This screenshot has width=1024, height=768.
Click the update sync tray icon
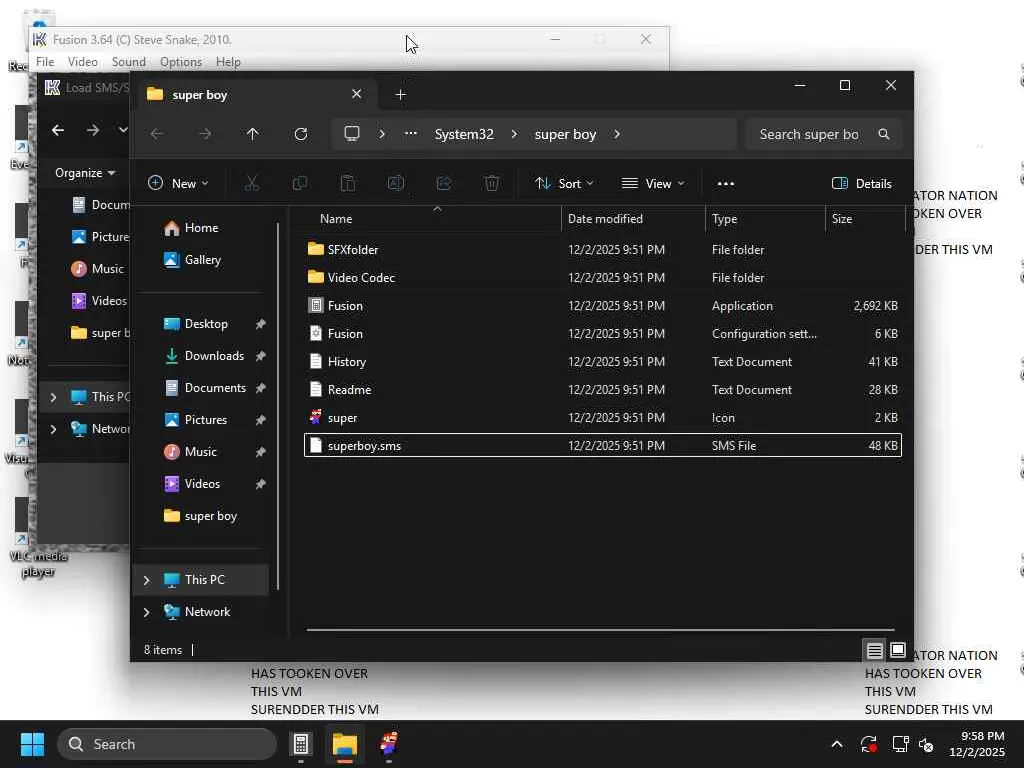[x=869, y=744]
